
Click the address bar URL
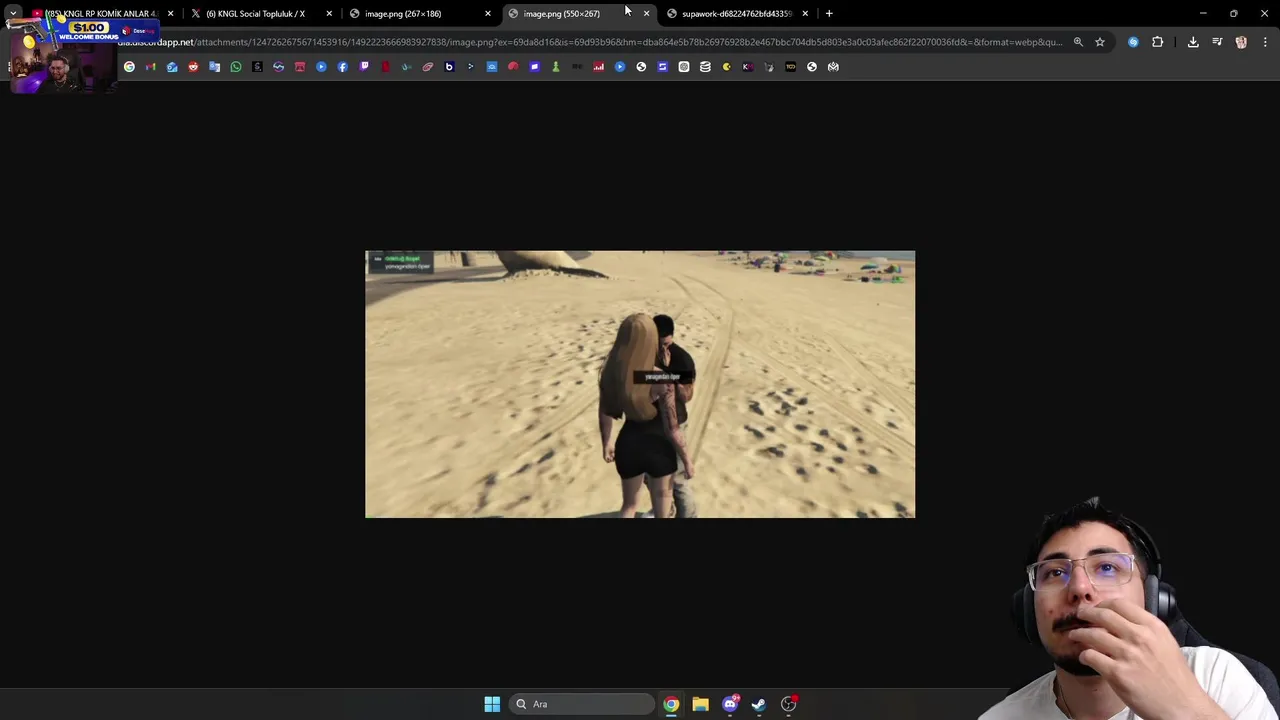[x=590, y=42]
